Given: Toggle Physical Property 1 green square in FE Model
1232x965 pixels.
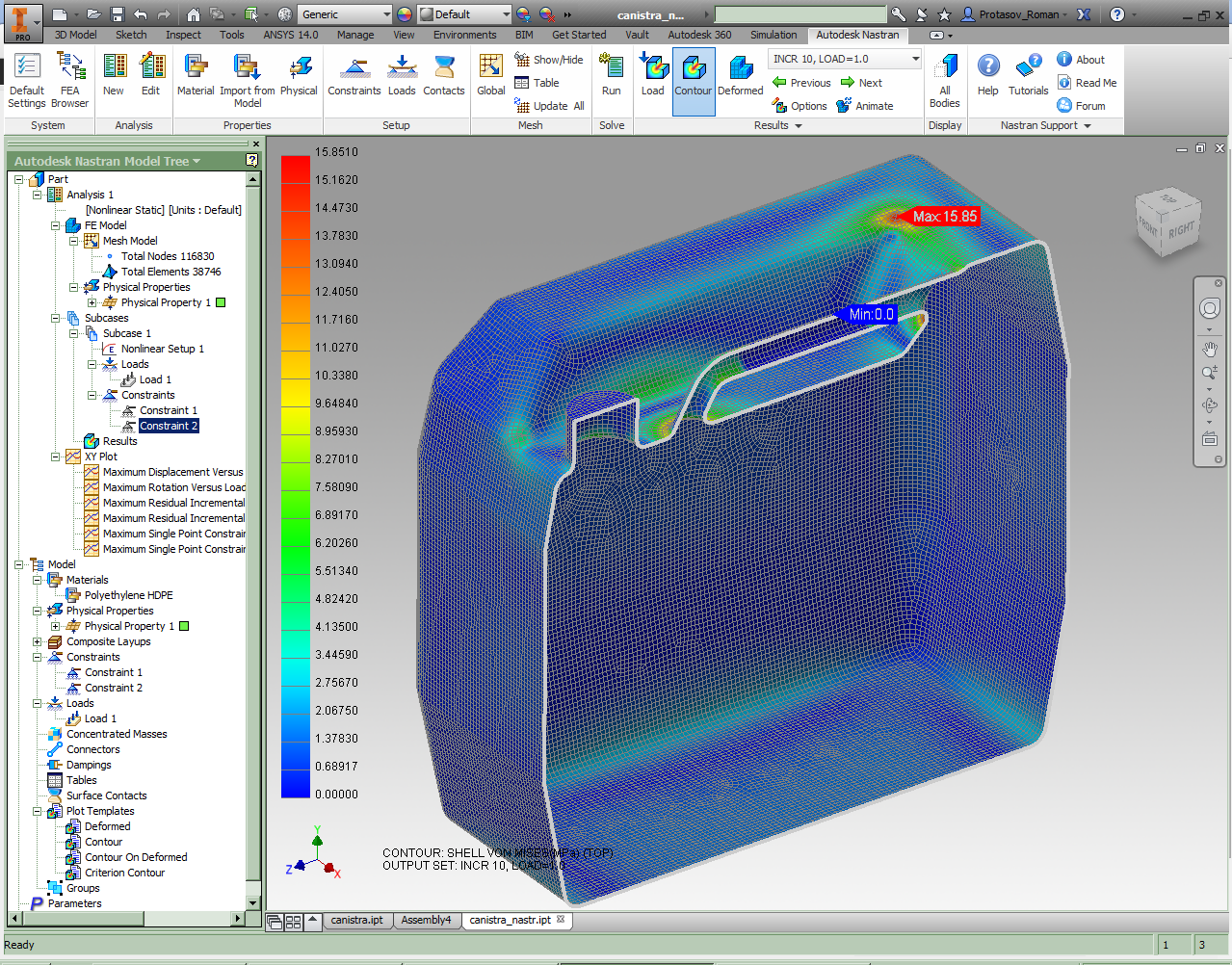Looking at the screenshot, I should [221, 302].
